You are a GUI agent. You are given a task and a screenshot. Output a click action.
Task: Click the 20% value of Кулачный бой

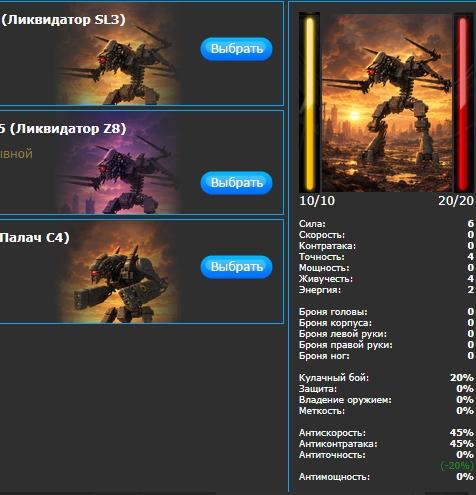[462, 378]
